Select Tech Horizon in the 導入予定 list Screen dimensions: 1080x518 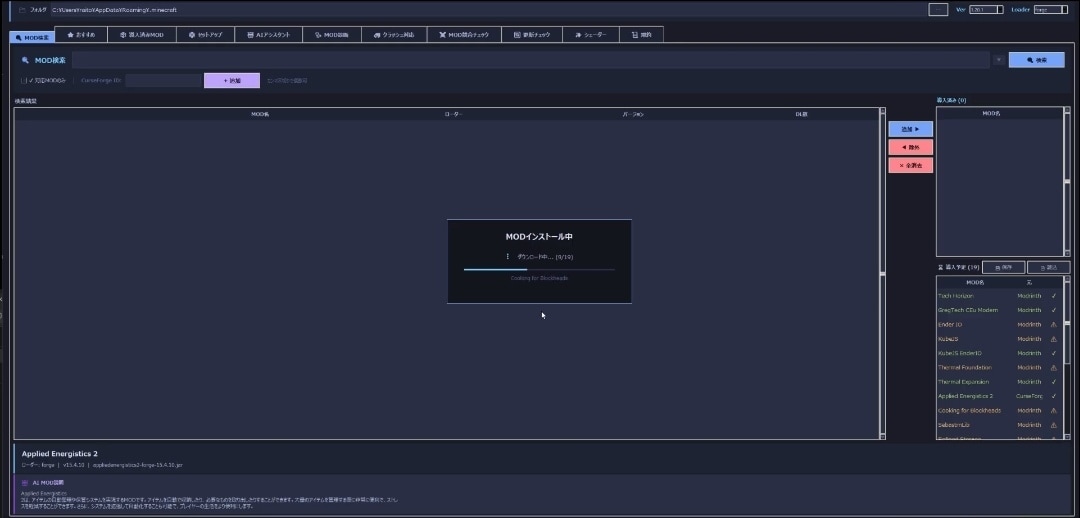click(x=999, y=296)
